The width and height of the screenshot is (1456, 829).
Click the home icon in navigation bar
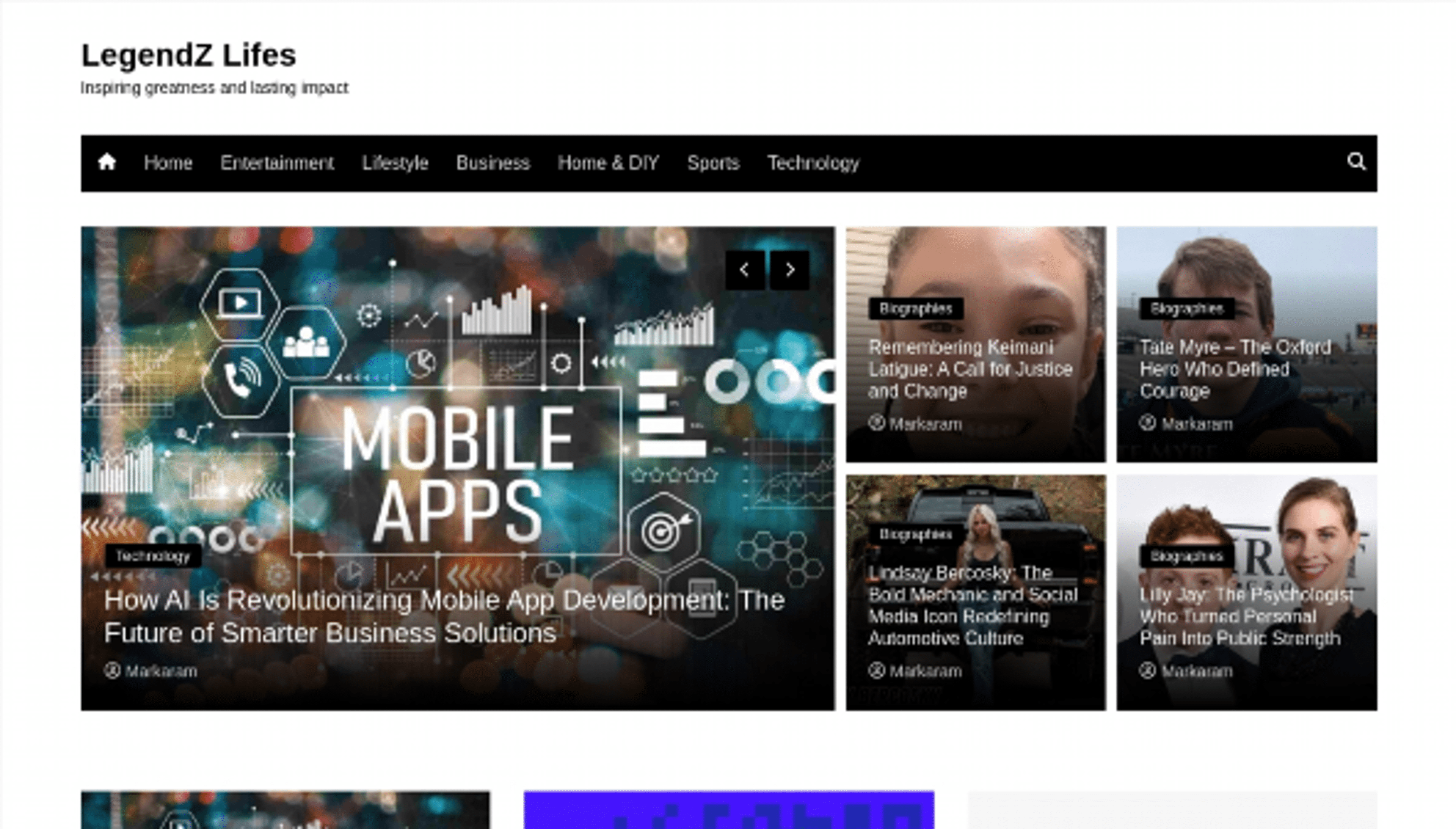click(x=107, y=162)
